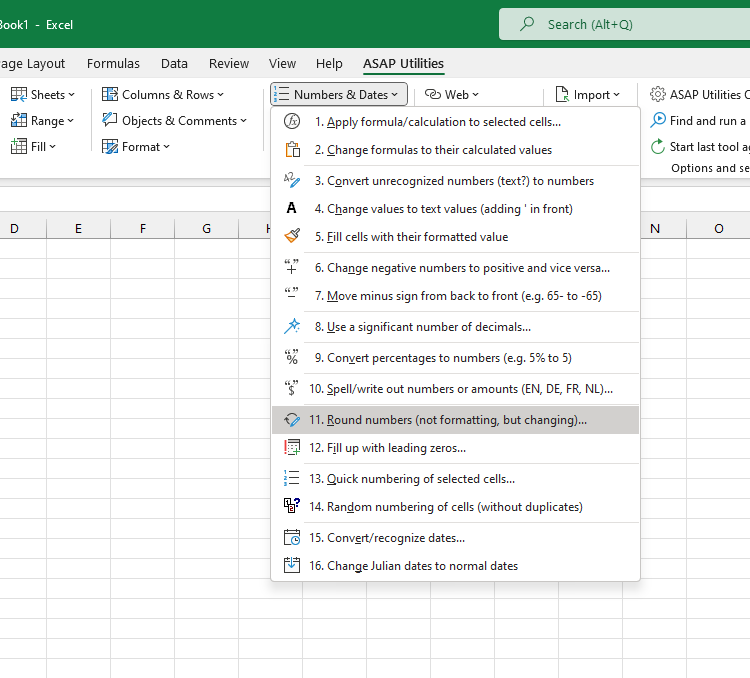Click the percent icon for Convert percentages
This screenshot has height=678, width=750.
[291, 357]
